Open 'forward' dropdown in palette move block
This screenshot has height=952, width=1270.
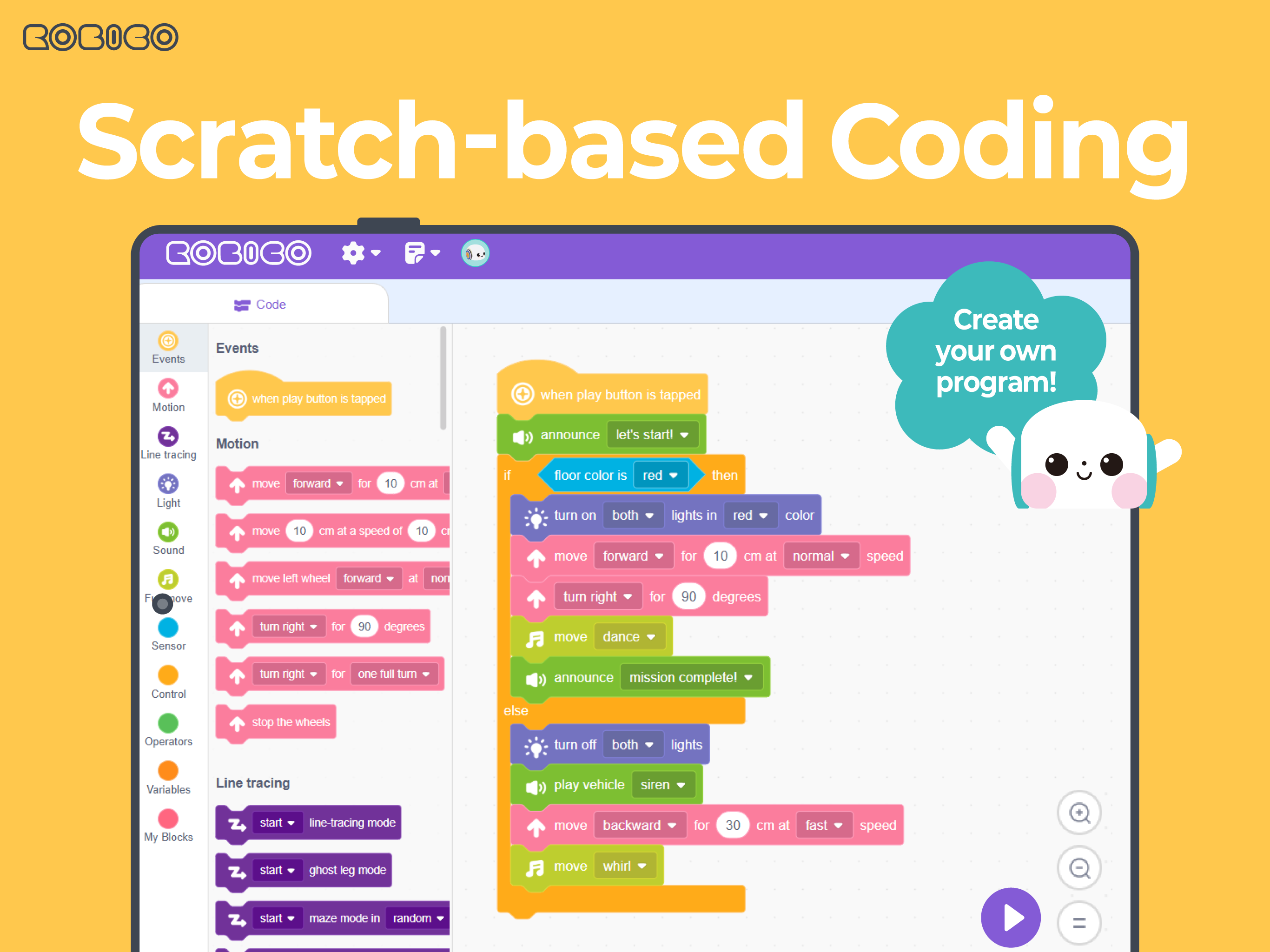click(x=317, y=483)
